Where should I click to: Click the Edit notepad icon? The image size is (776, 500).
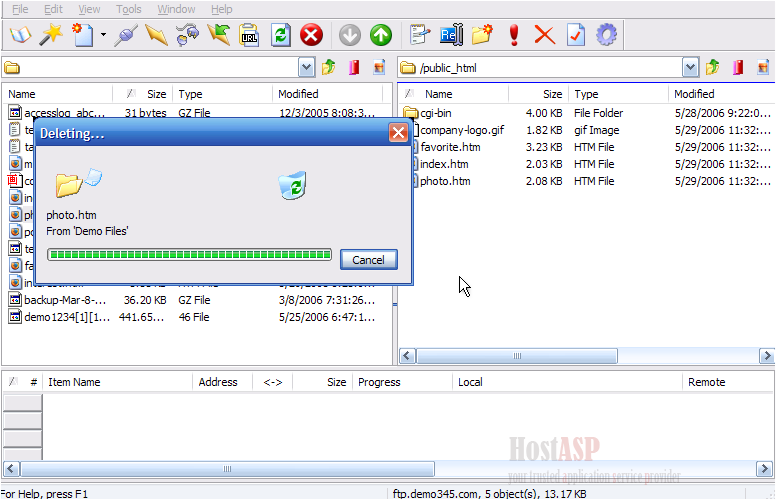click(x=420, y=35)
